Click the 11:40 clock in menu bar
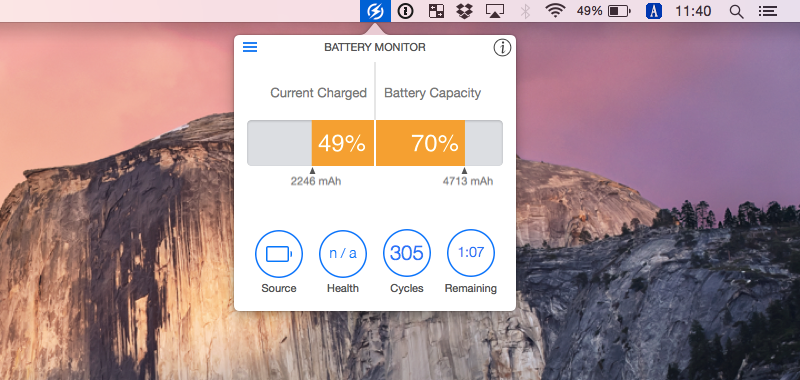This screenshot has height=380, width=800. pos(693,11)
